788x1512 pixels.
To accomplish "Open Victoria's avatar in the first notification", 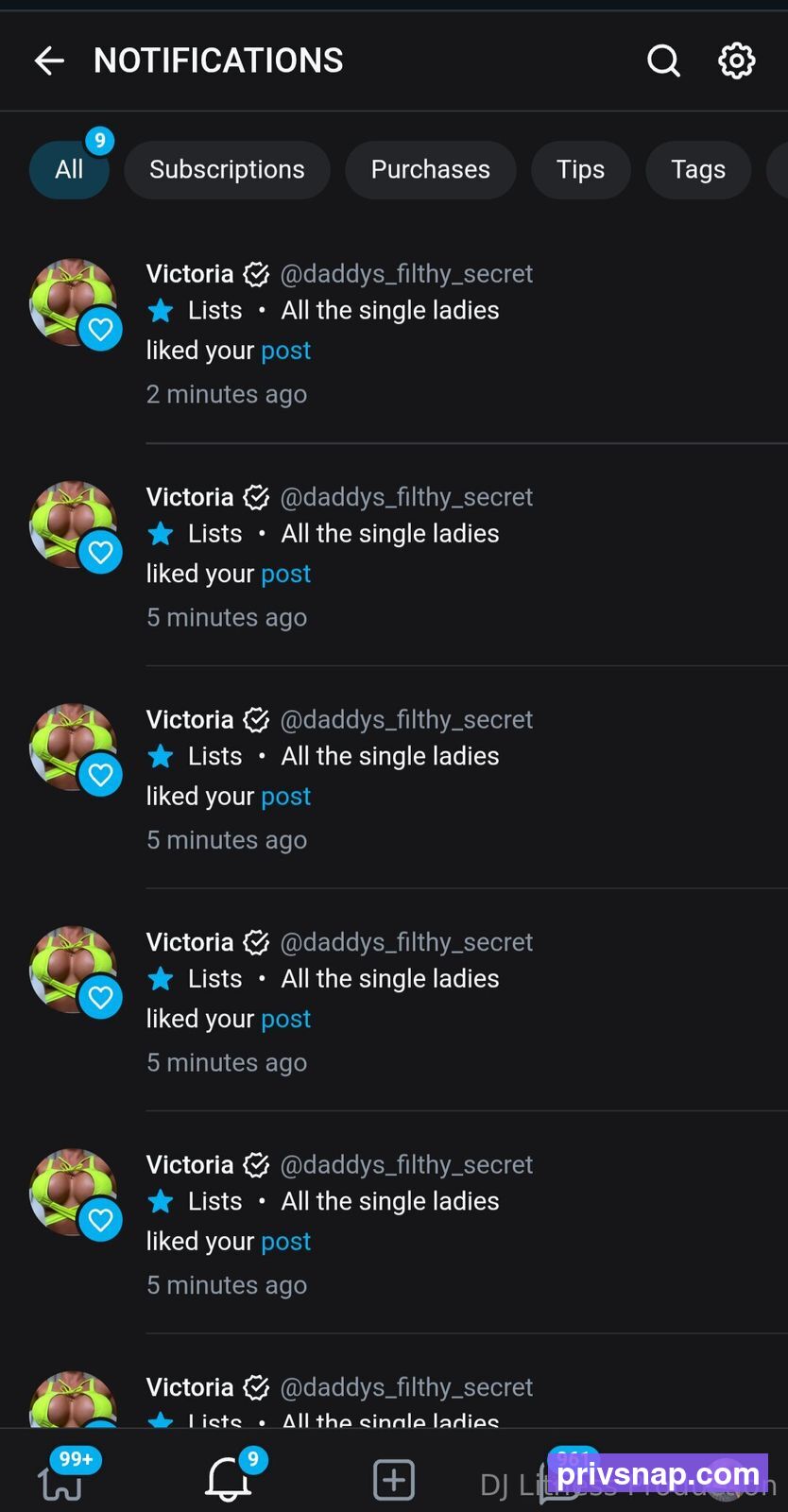I will (x=74, y=302).
